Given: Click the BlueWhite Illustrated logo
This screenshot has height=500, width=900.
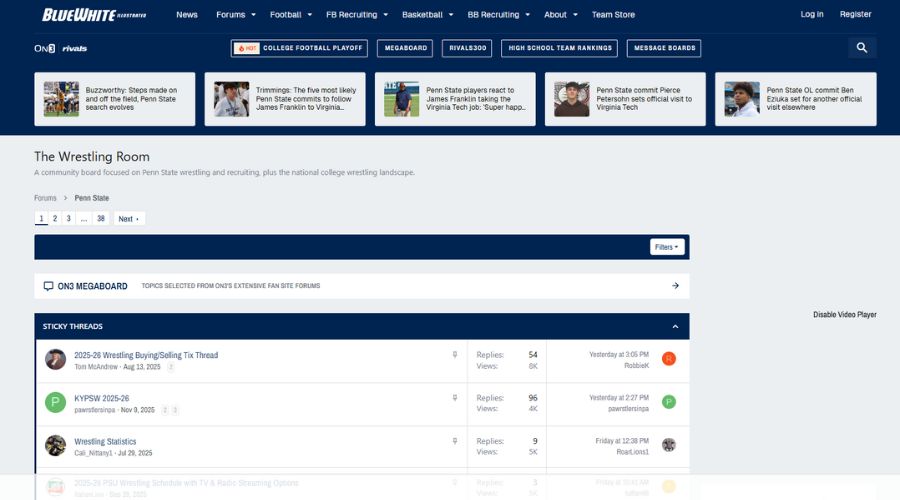Looking at the screenshot, I should [94, 15].
